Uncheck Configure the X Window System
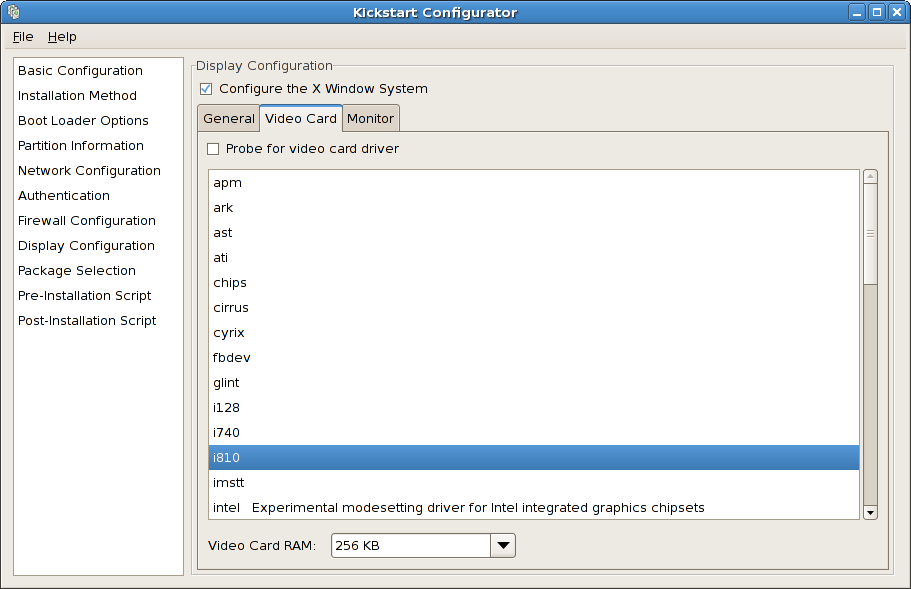 [206, 88]
